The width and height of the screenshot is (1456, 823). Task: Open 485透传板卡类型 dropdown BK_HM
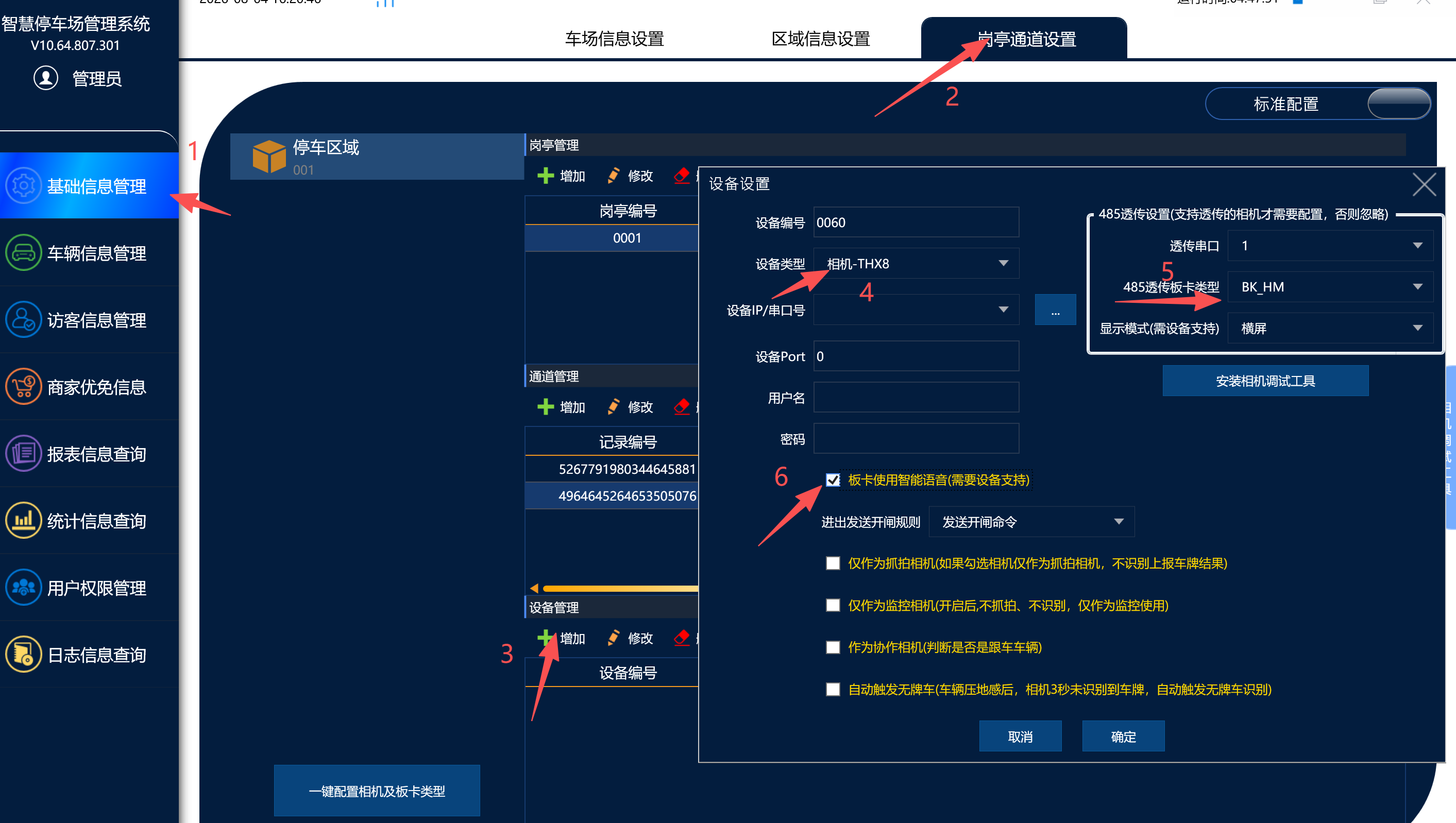[x=1331, y=287]
